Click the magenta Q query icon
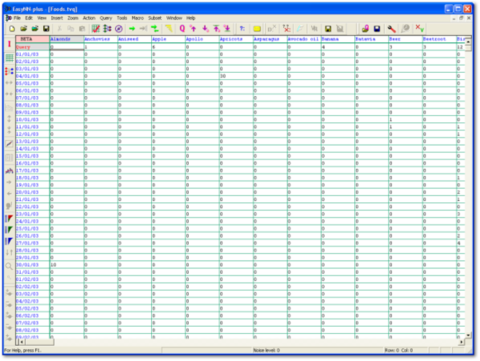480x361 pixels. click(x=182, y=29)
